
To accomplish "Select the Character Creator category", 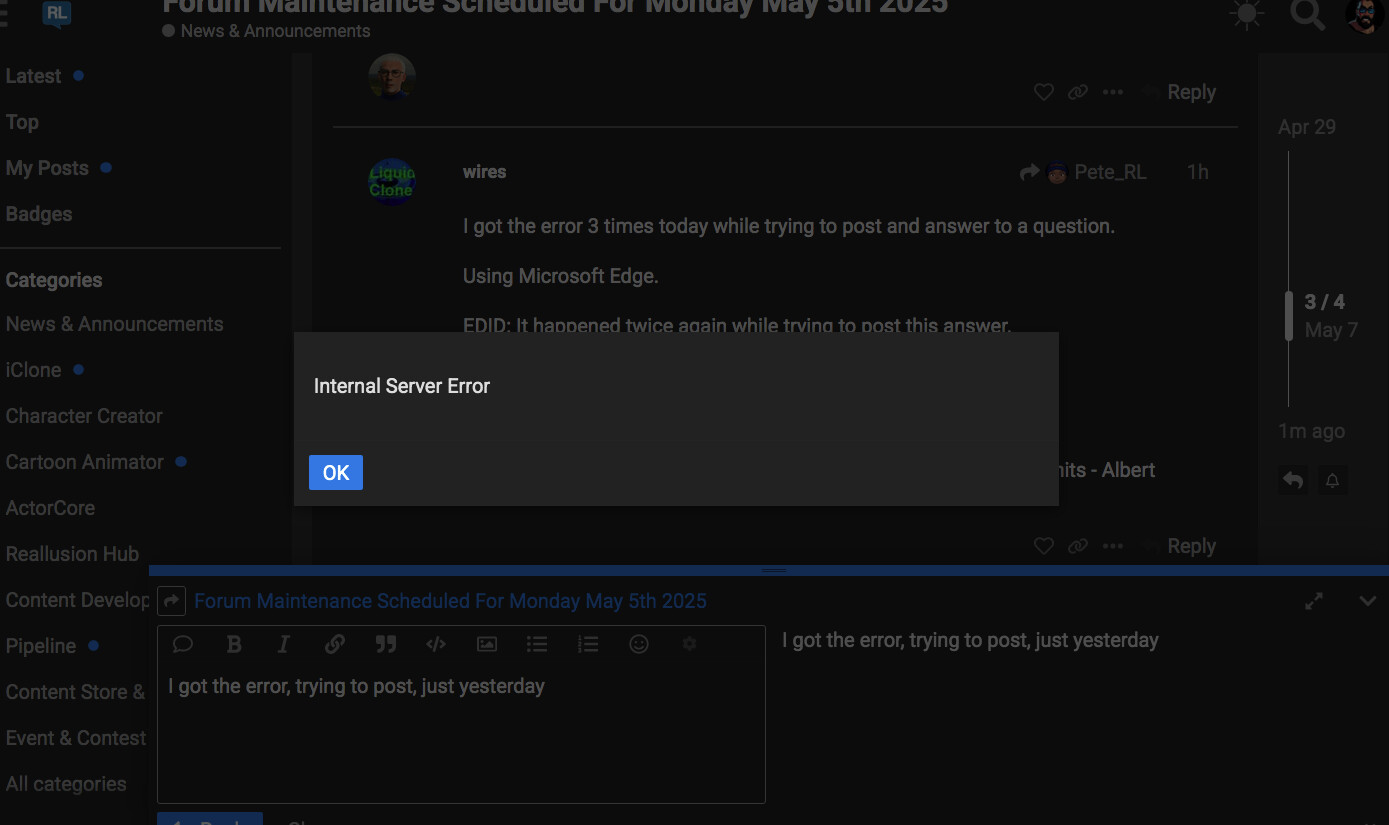I will click(84, 416).
